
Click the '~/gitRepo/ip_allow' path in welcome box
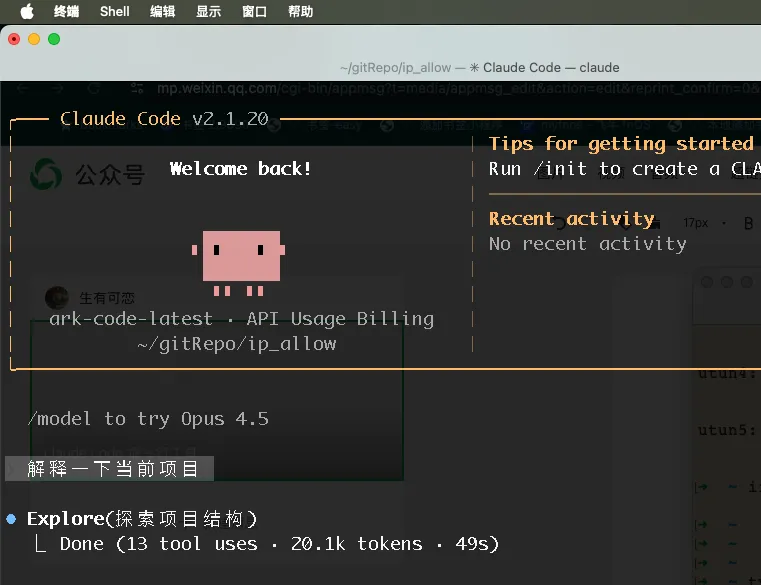click(x=237, y=344)
